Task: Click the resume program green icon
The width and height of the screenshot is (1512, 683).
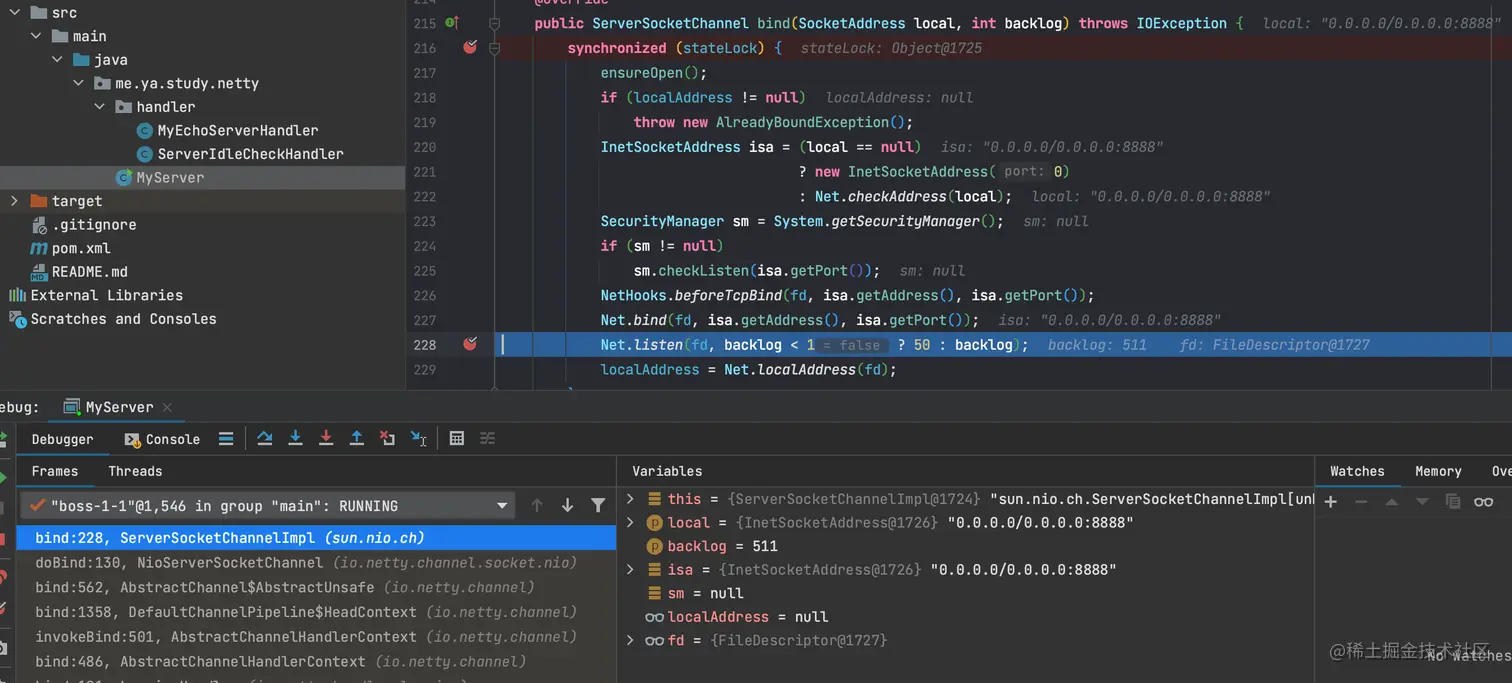Action: (x=3, y=477)
